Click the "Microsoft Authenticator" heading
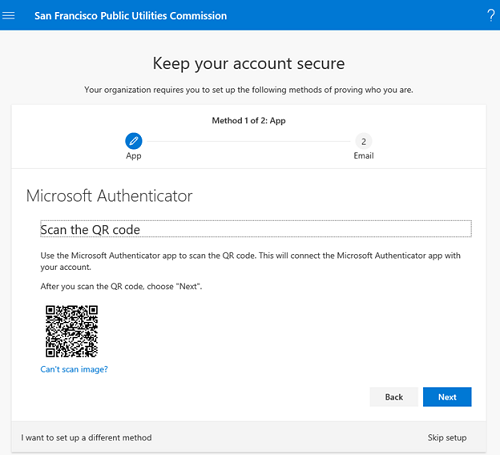The width and height of the screenshot is (500, 455). tap(109, 196)
